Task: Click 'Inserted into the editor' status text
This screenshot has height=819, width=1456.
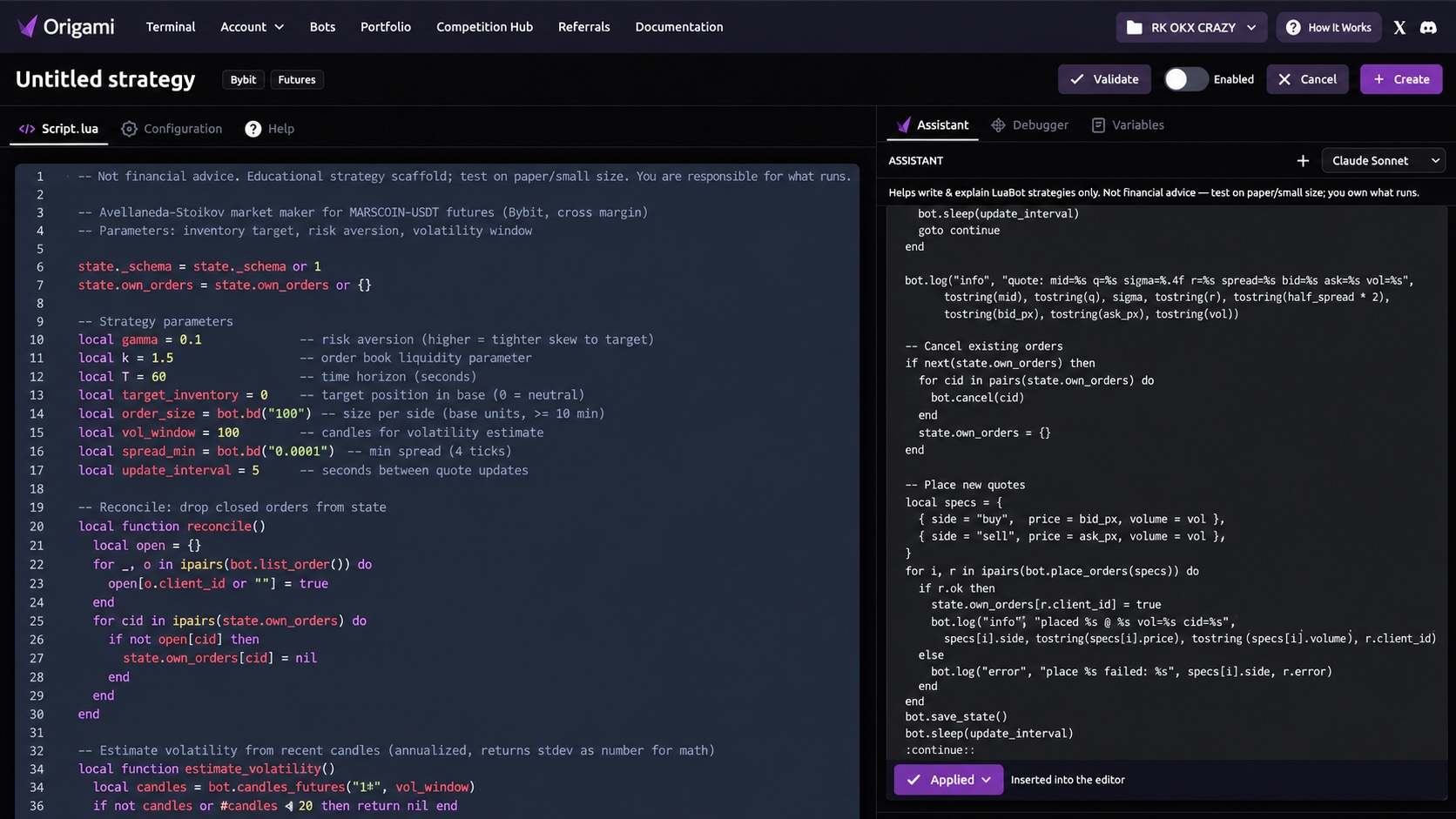Action: point(1068,780)
